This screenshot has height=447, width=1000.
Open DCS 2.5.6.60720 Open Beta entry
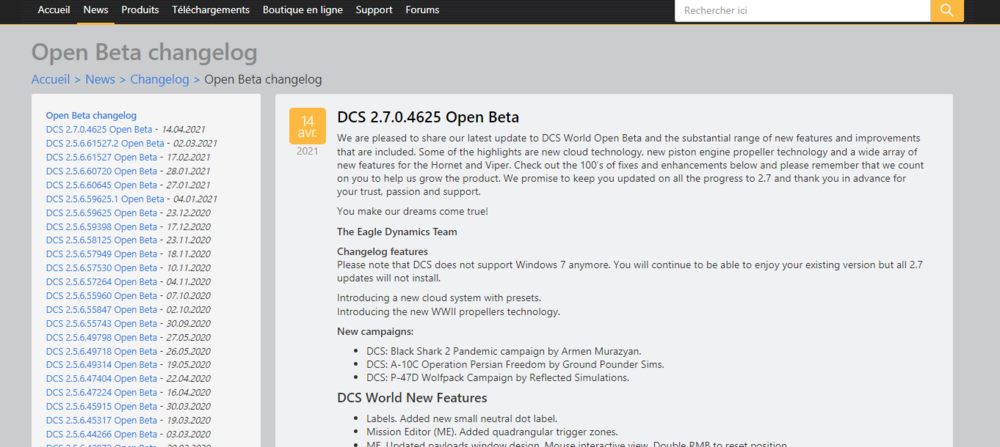click(102, 171)
